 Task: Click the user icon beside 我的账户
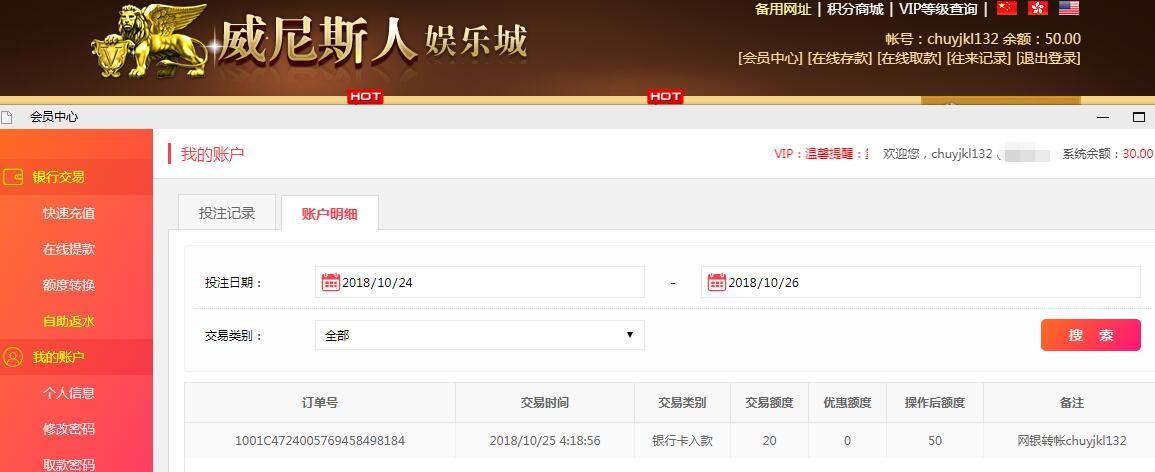click(14, 357)
